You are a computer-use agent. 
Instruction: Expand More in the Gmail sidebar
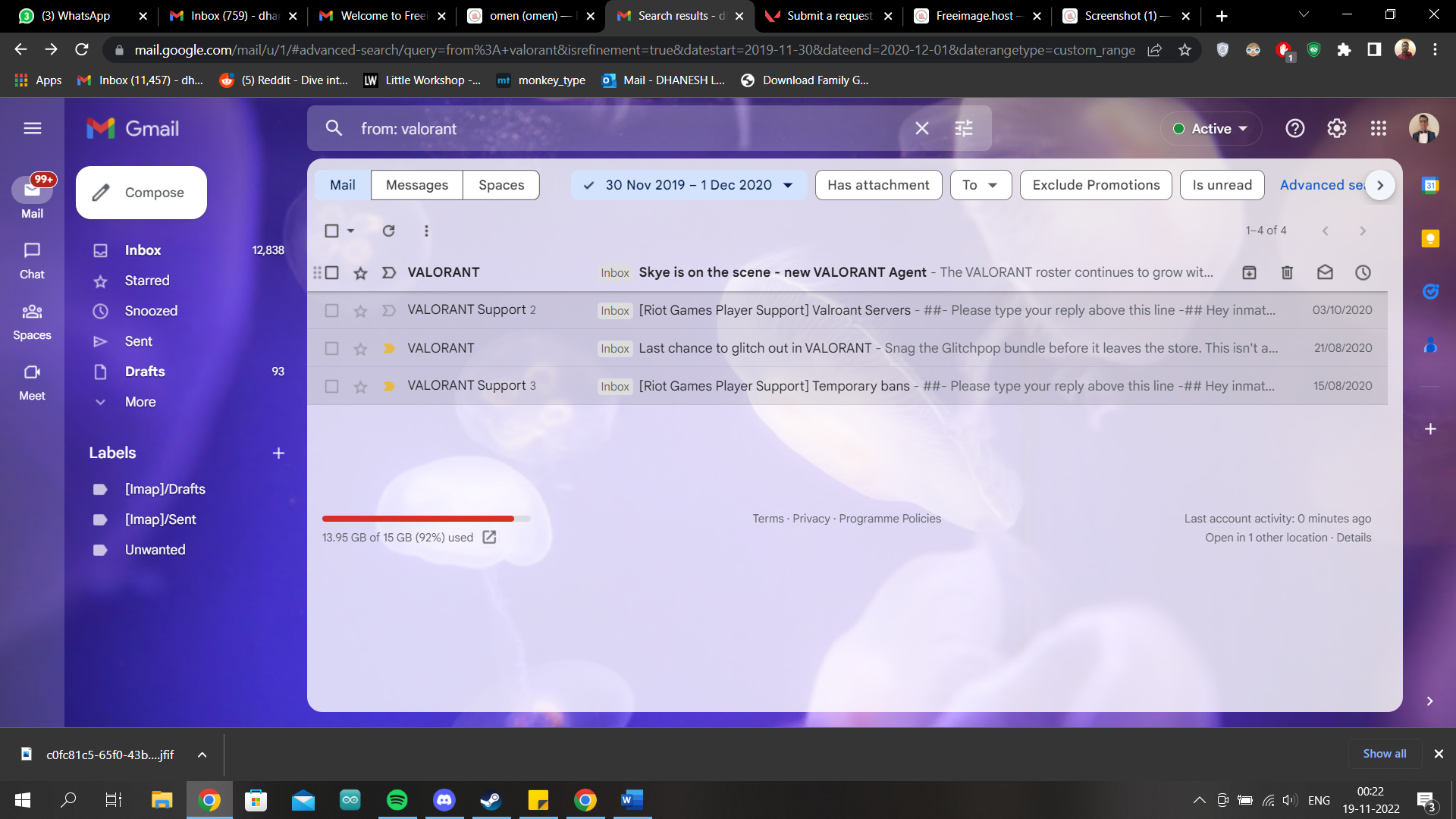pyautogui.click(x=140, y=402)
